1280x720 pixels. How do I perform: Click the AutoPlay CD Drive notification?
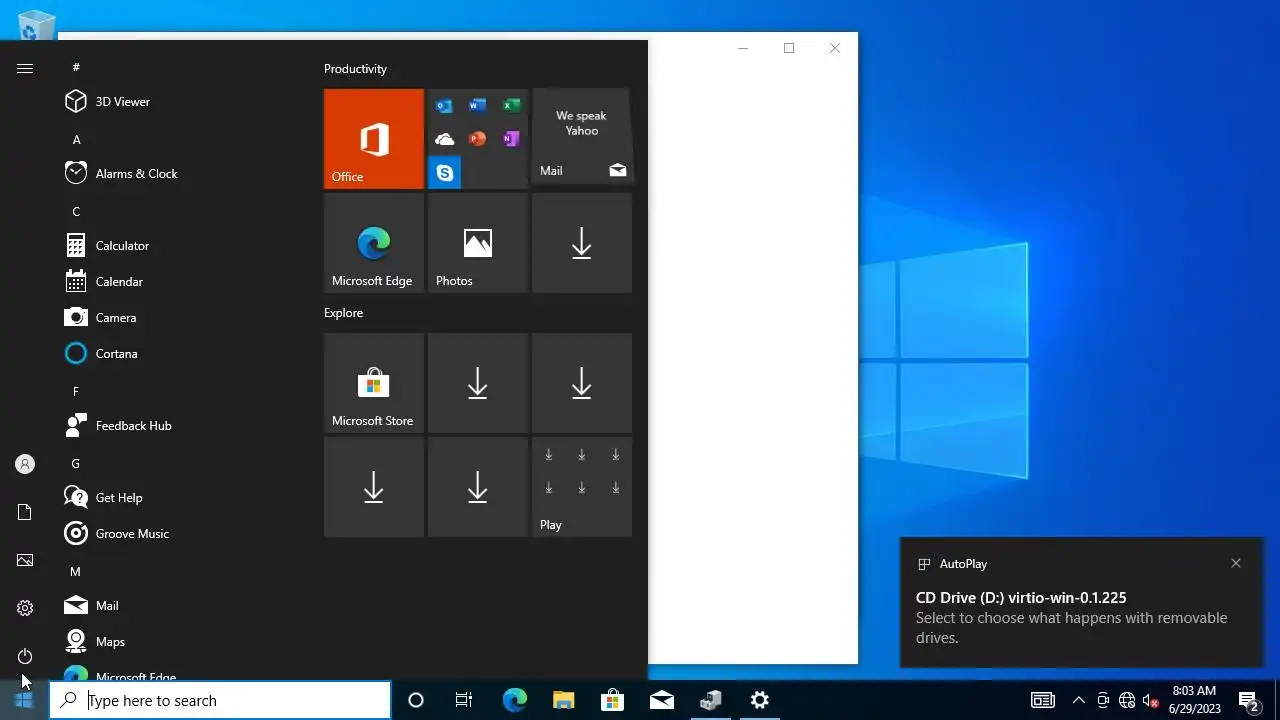pos(1081,602)
